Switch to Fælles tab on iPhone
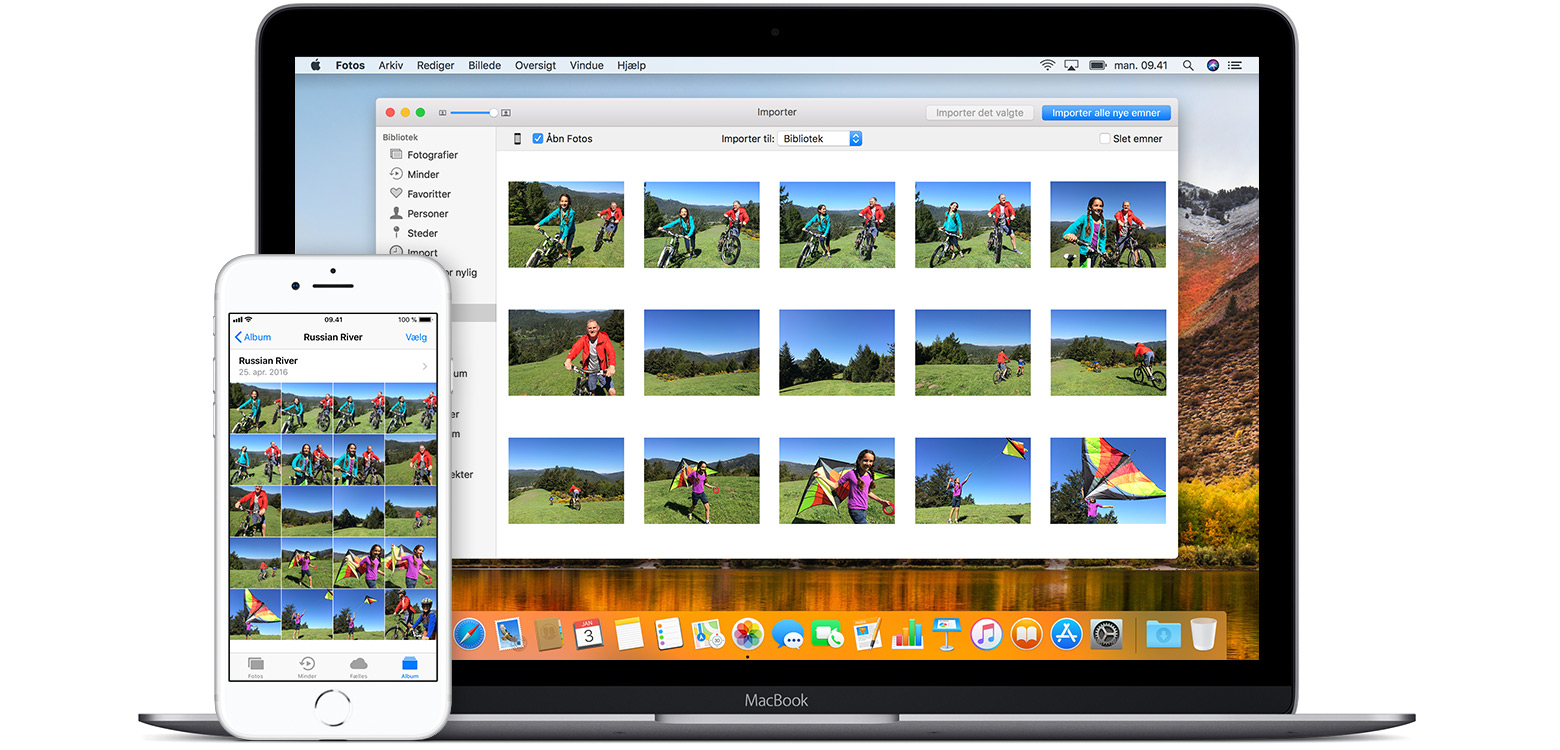The image size is (1560, 750). pos(358,667)
